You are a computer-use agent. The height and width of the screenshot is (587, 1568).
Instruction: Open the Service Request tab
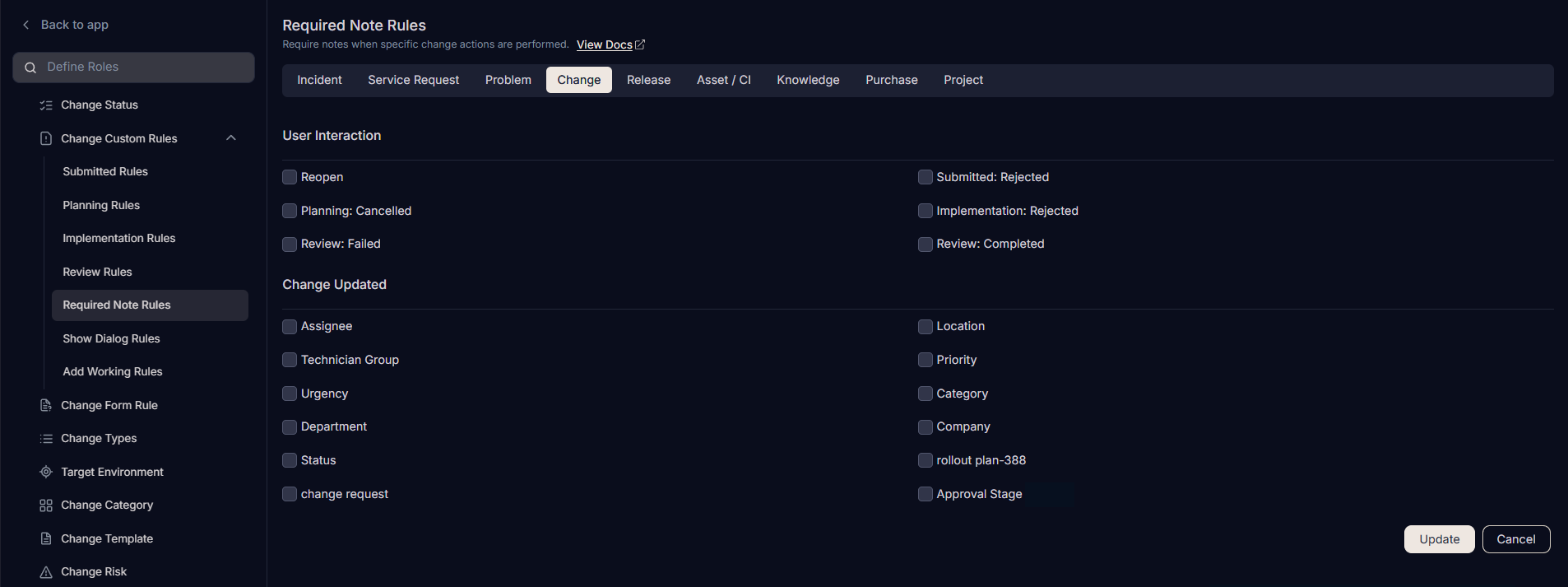click(x=414, y=80)
